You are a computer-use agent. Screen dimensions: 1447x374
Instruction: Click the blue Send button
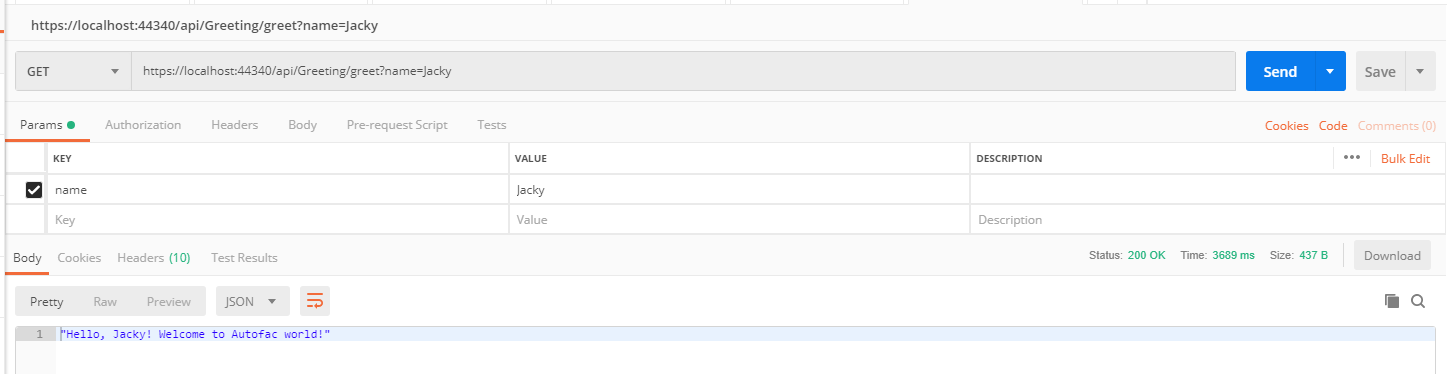1280,72
